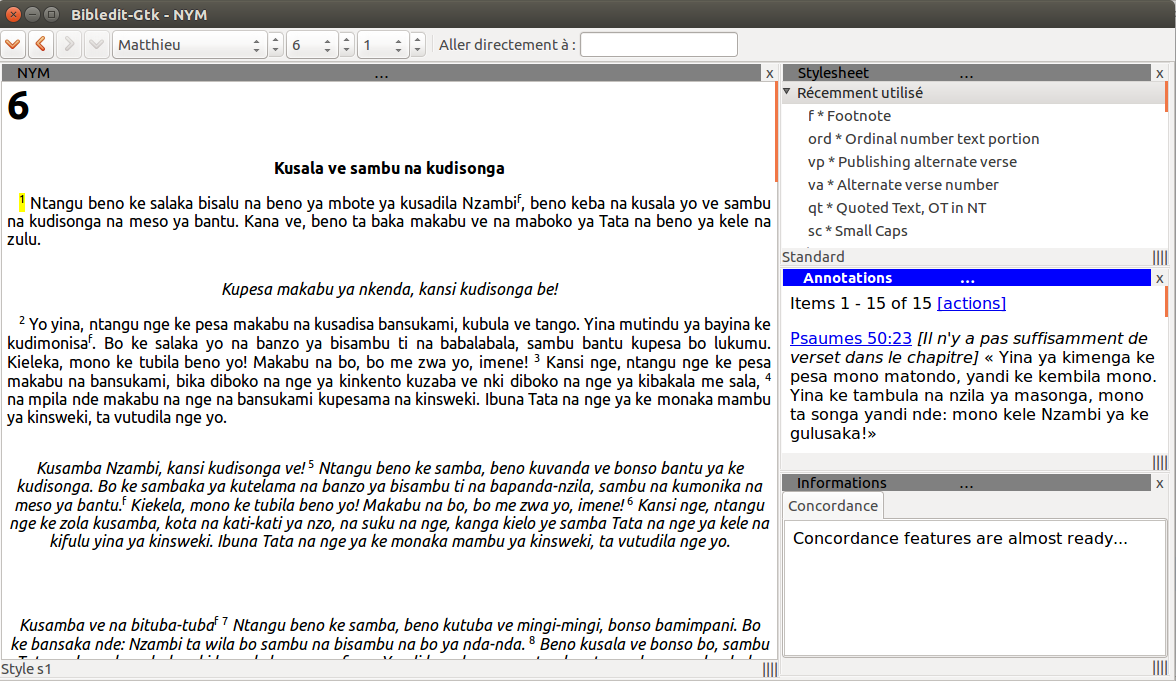Click the status bar grip next to Style s1

770,669
